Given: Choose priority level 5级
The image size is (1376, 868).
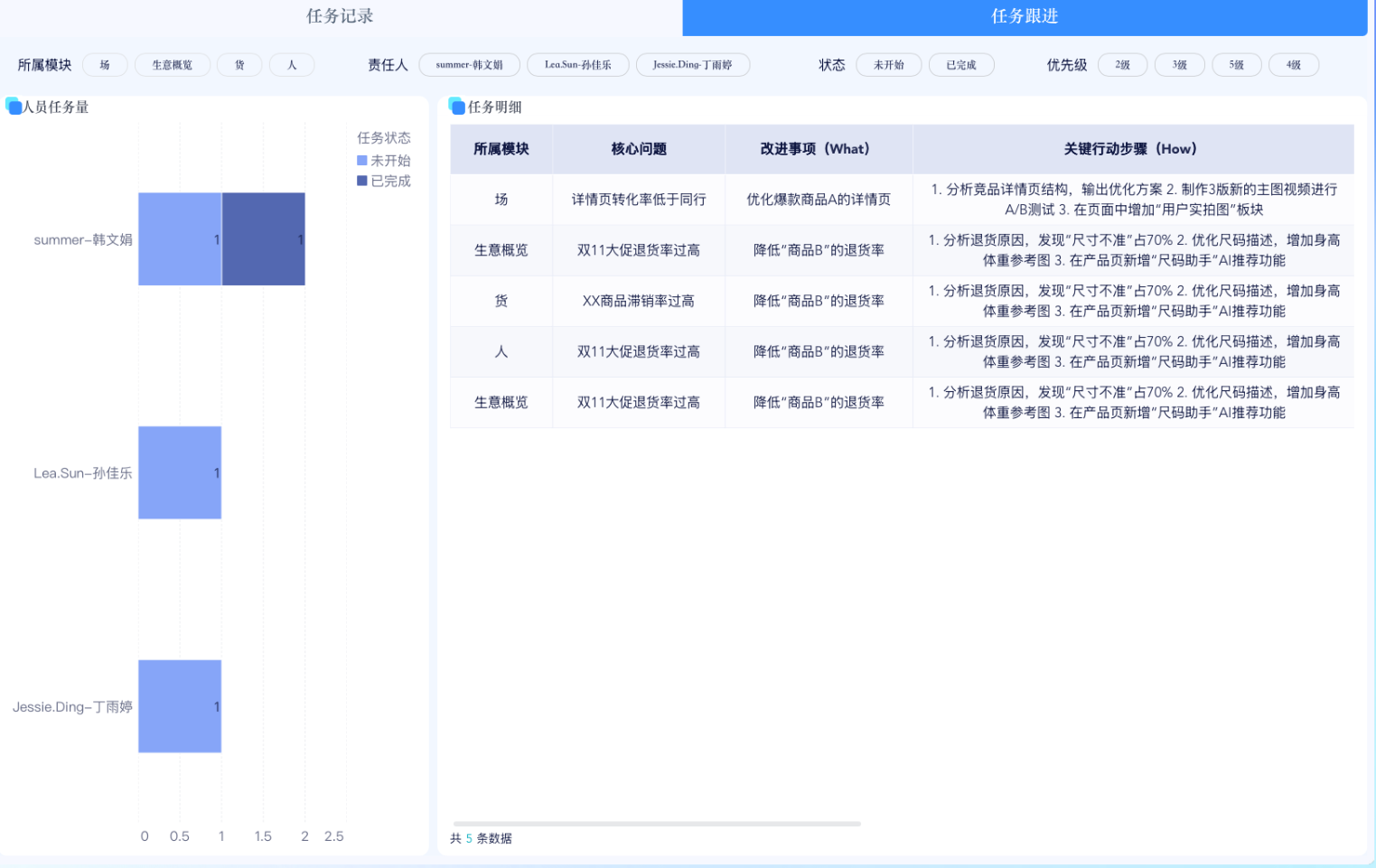Looking at the screenshot, I should coord(1236,64).
